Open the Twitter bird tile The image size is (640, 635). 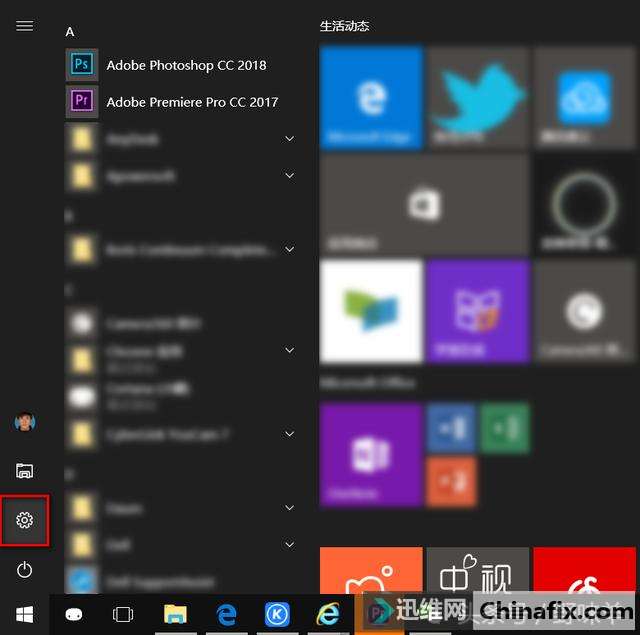(x=478, y=97)
